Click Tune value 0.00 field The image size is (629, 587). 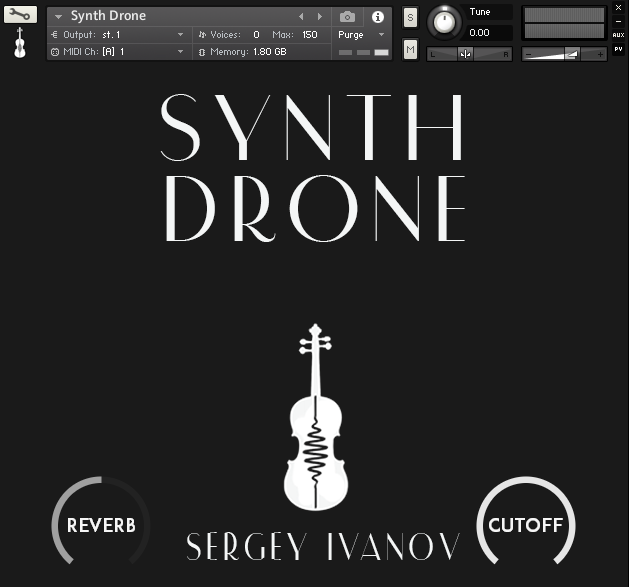[489, 32]
